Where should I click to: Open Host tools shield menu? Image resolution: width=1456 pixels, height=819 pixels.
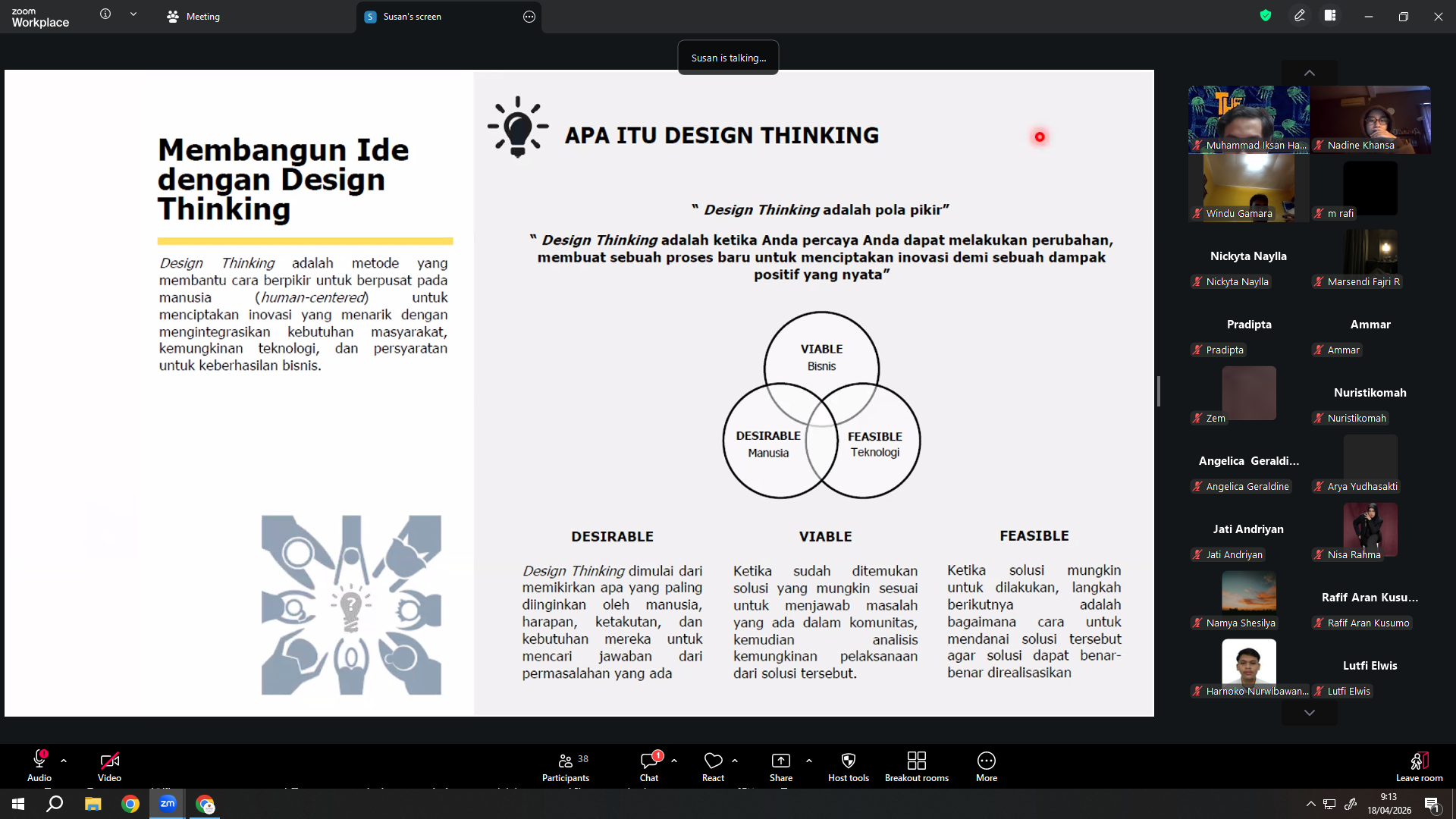pos(849,766)
